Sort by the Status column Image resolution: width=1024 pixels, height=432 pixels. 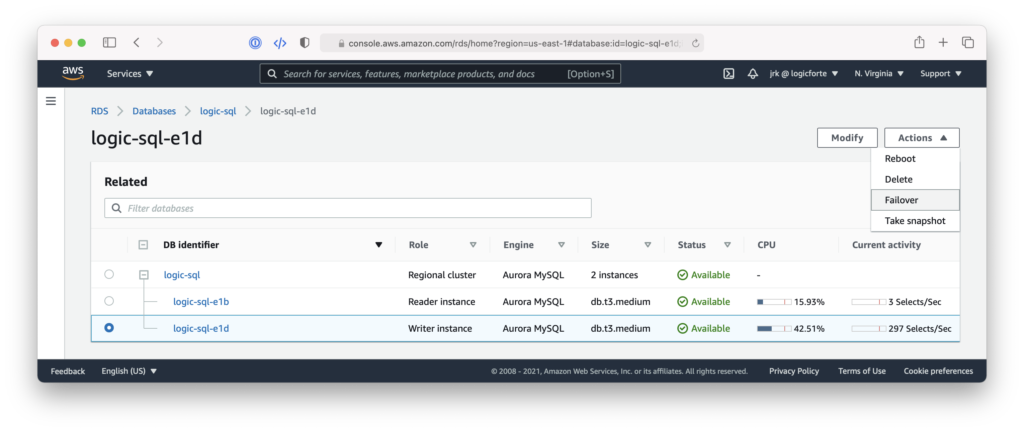coord(727,245)
